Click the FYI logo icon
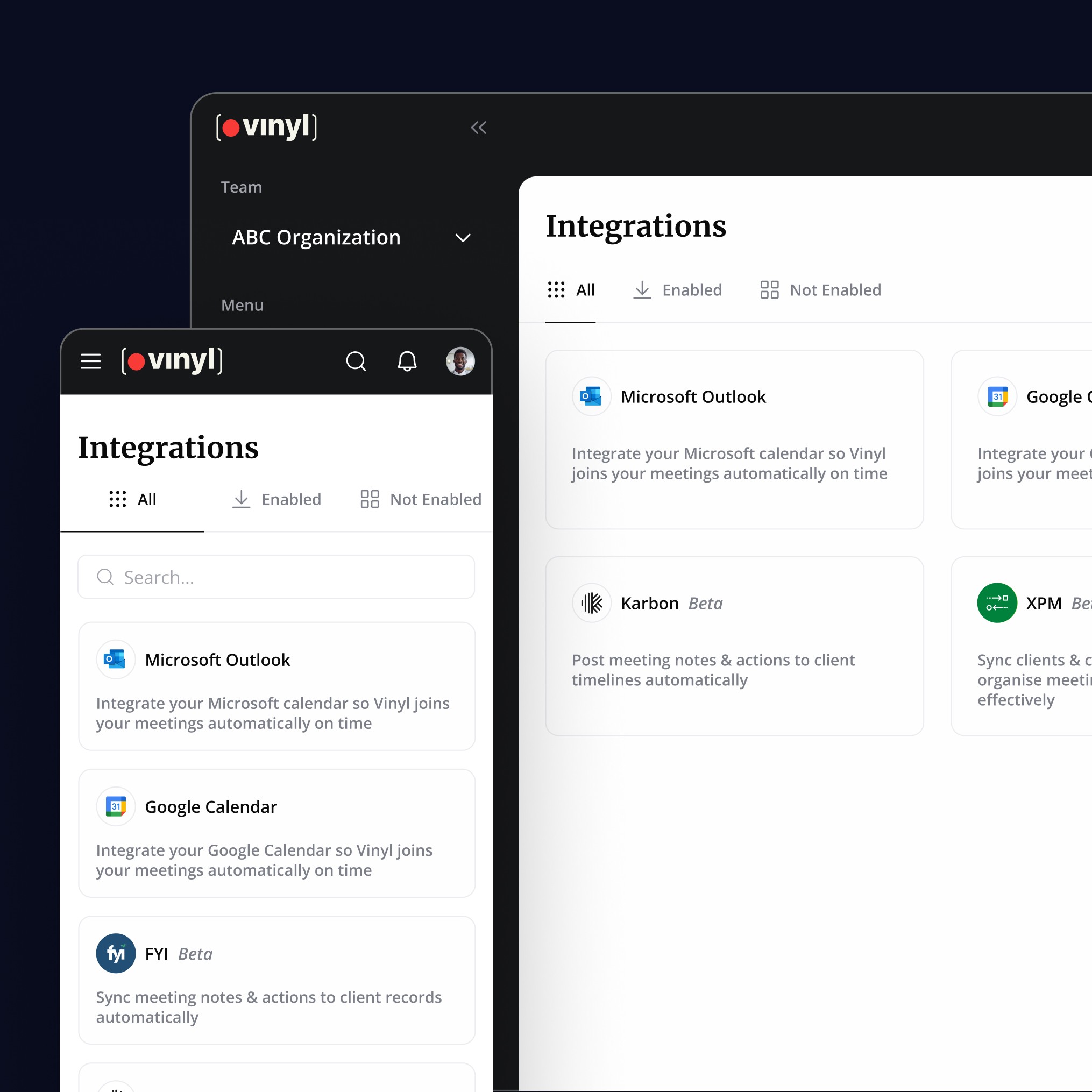1092x1092 pixels. pos(116,954)
